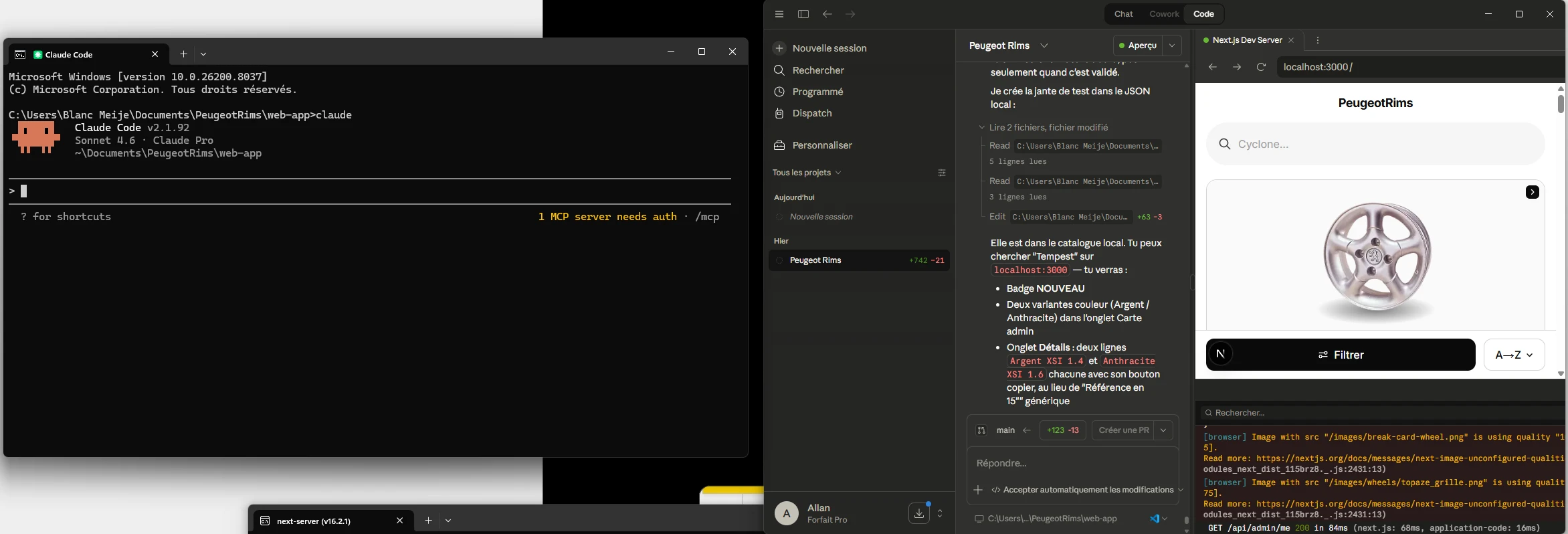
Task: Open the hamburger menu in Claude desktop
Action: pos(779,14)
